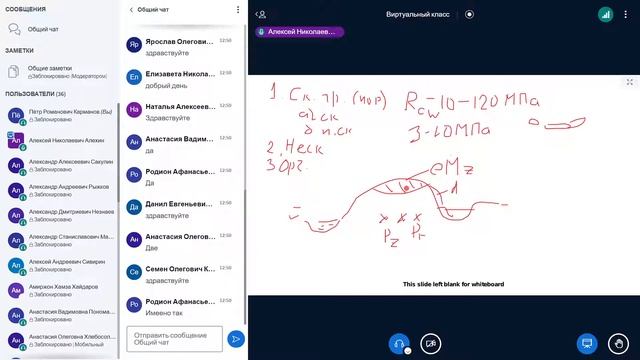Select user Александр Дмитриевич in user list
Screen dimensions: 640x360
tap(61, 215)
